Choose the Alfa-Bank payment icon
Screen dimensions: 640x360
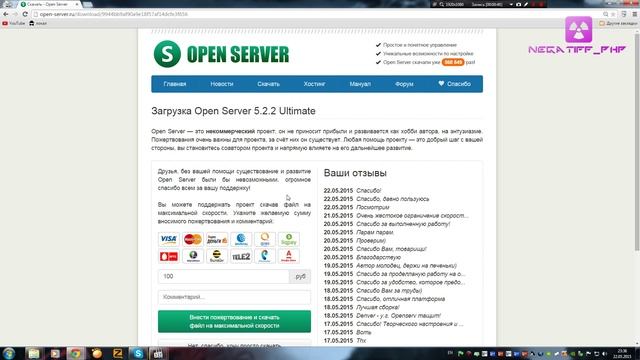(289, 256)
